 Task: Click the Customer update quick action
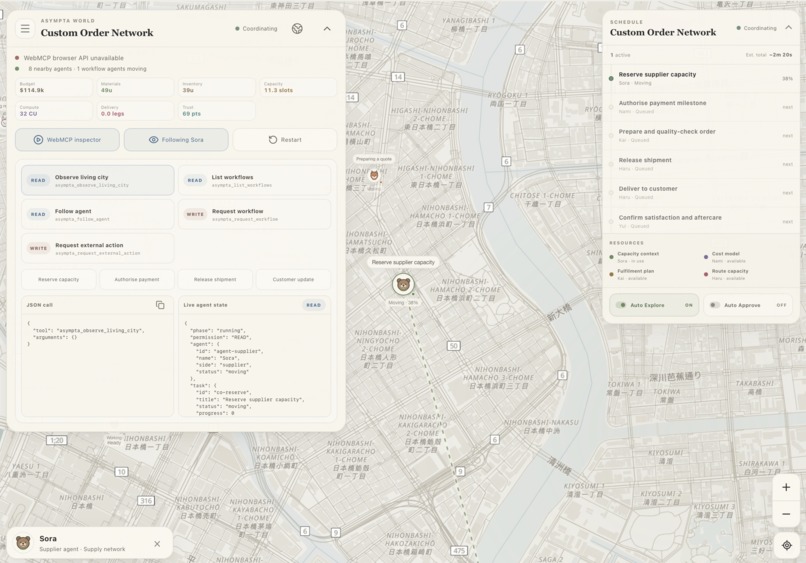click(x=293, y=280)
